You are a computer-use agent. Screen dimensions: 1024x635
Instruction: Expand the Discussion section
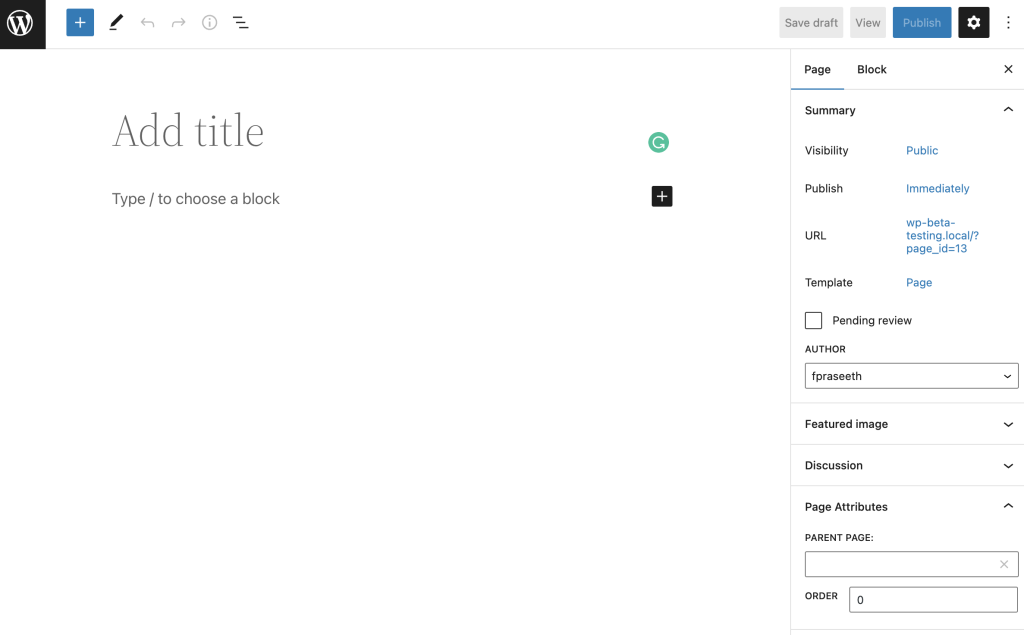tap(906, 465)
